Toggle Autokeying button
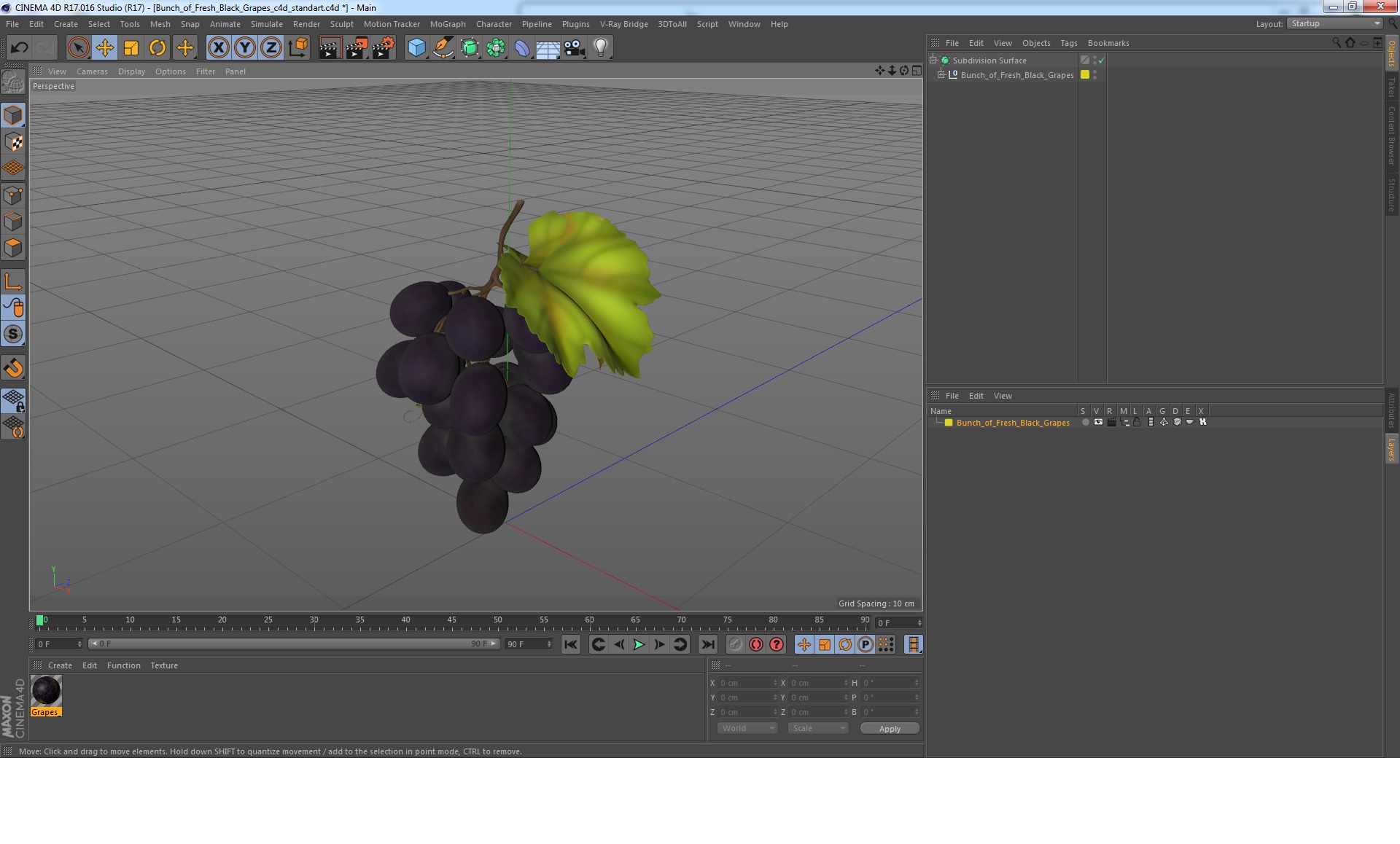Viewport: 1400px width, 844px height. (x=756, y=644)
